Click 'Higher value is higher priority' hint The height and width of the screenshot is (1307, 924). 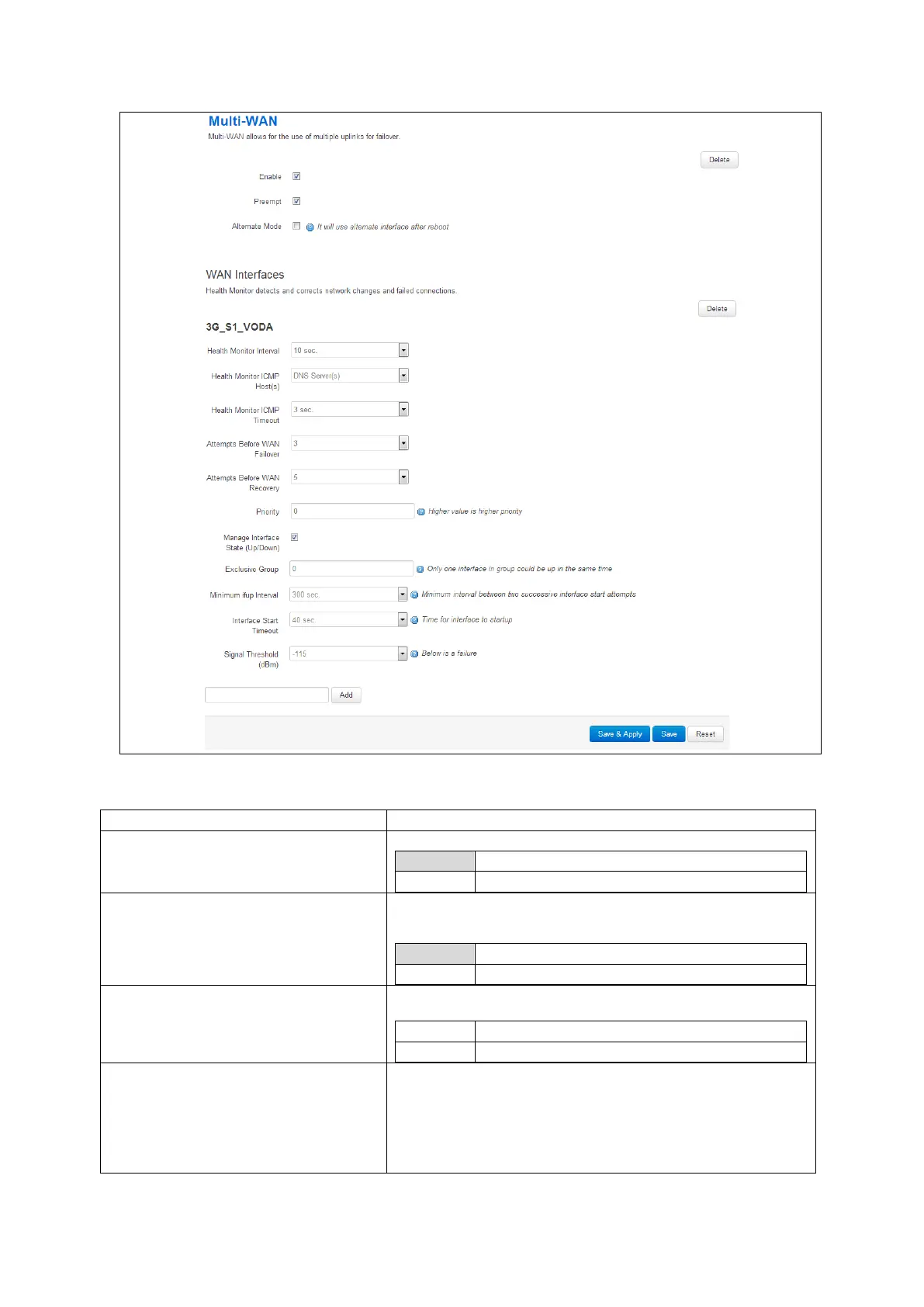pyautogui.click(x=476, y=511)
